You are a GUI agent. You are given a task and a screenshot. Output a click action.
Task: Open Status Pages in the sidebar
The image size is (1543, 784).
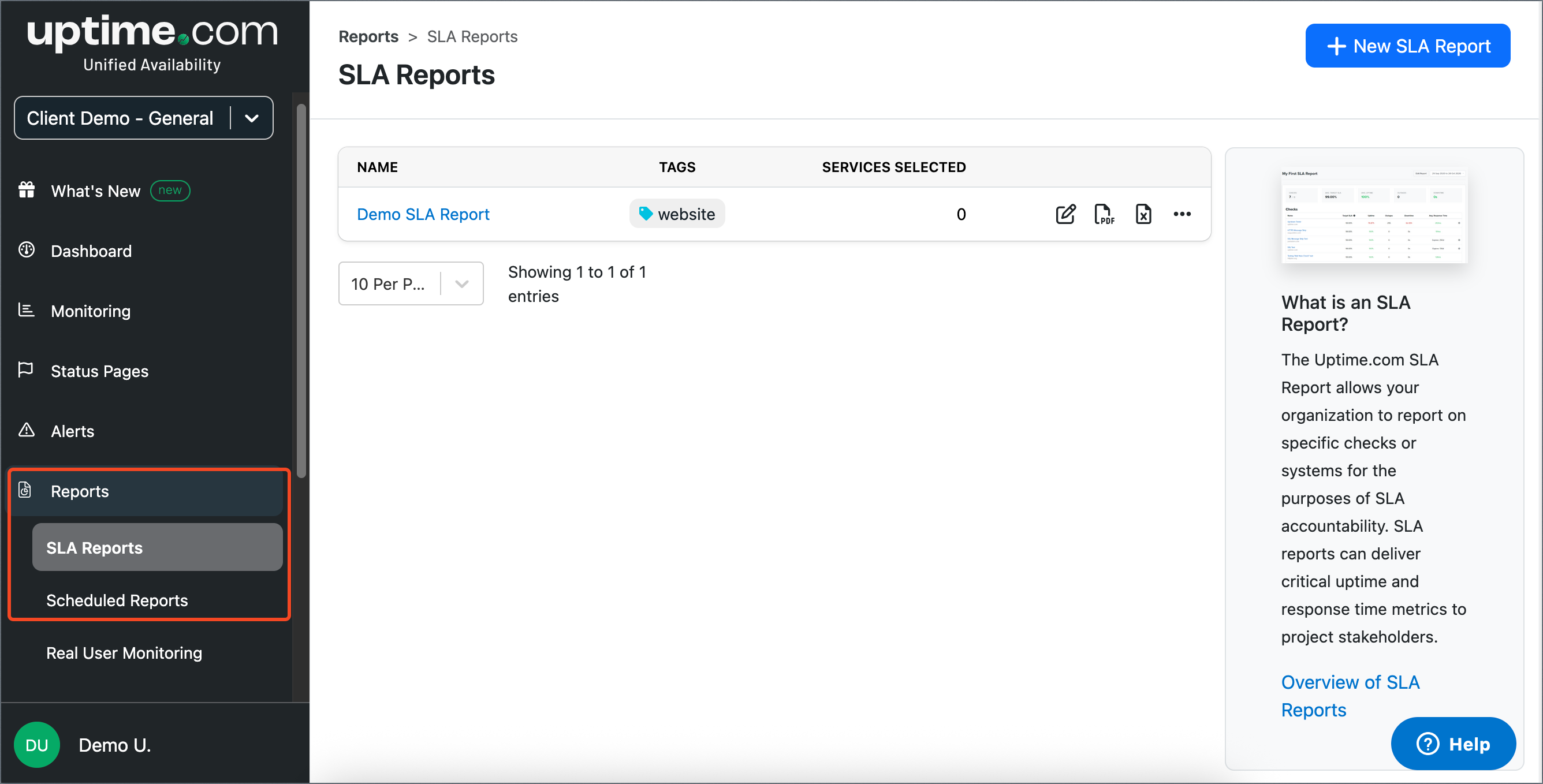coord(99,371)
